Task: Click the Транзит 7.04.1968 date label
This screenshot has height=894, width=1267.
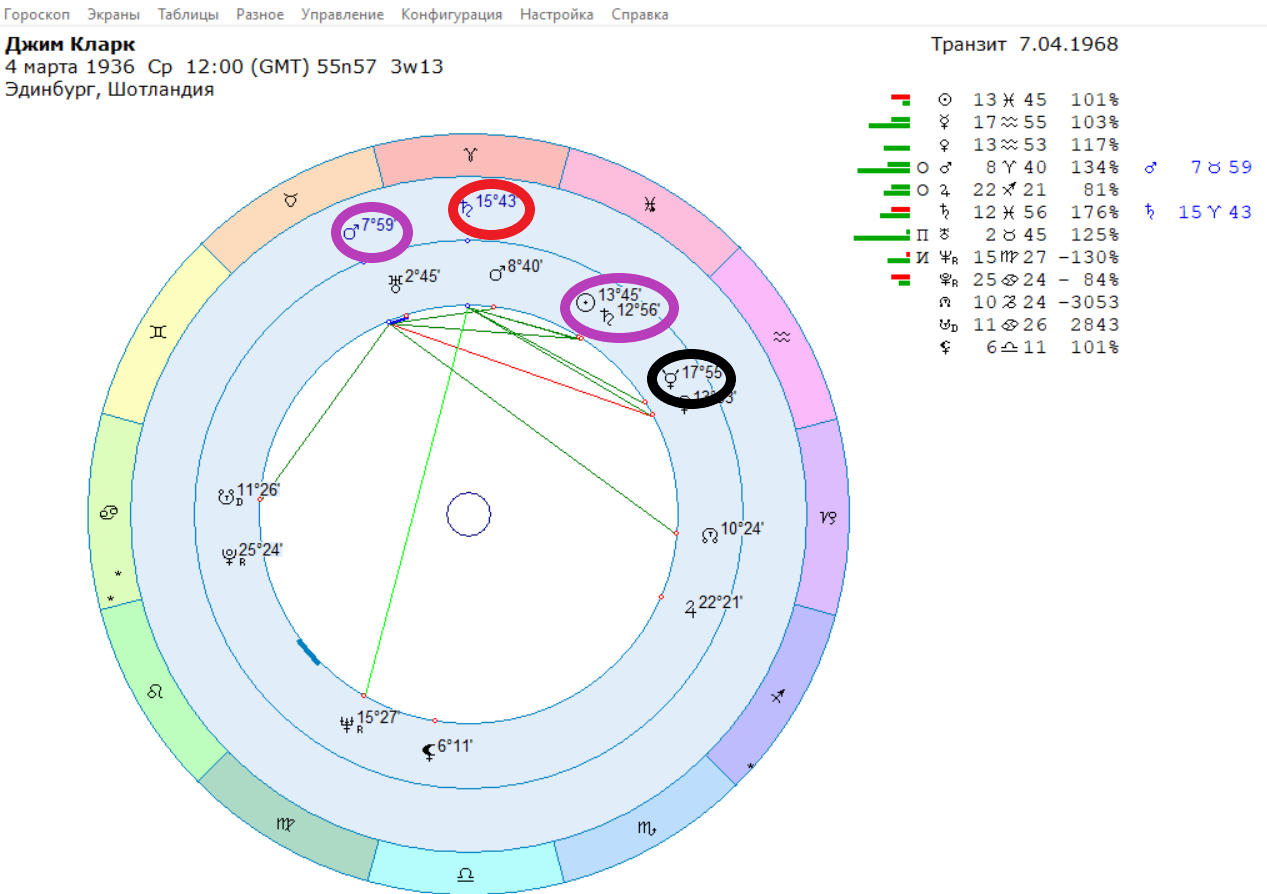Action: point(1024,45)
